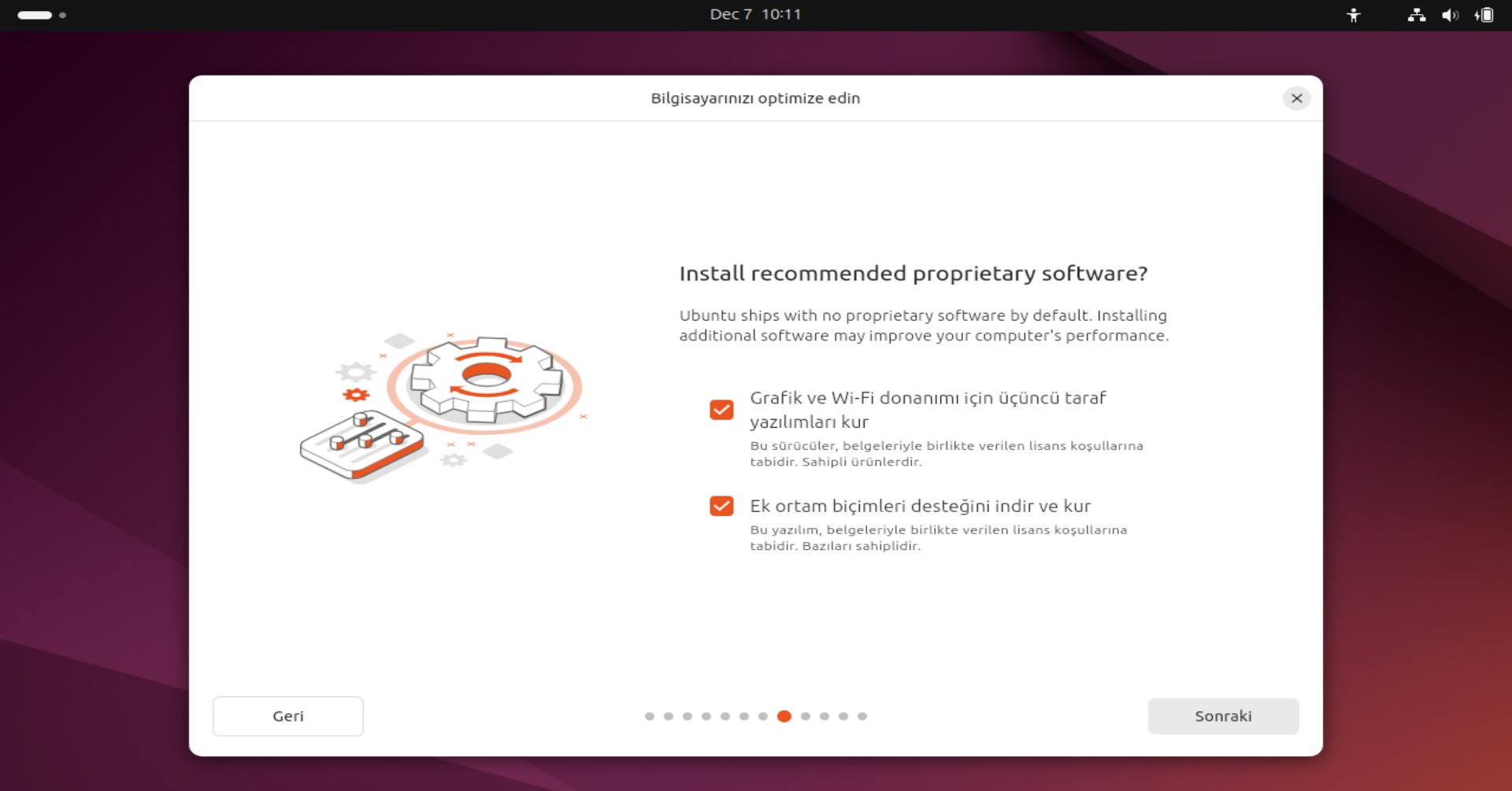Open the clock showing Dec 7 10:11
This screenshot has height=791, width=1512.
click(755, 15)
